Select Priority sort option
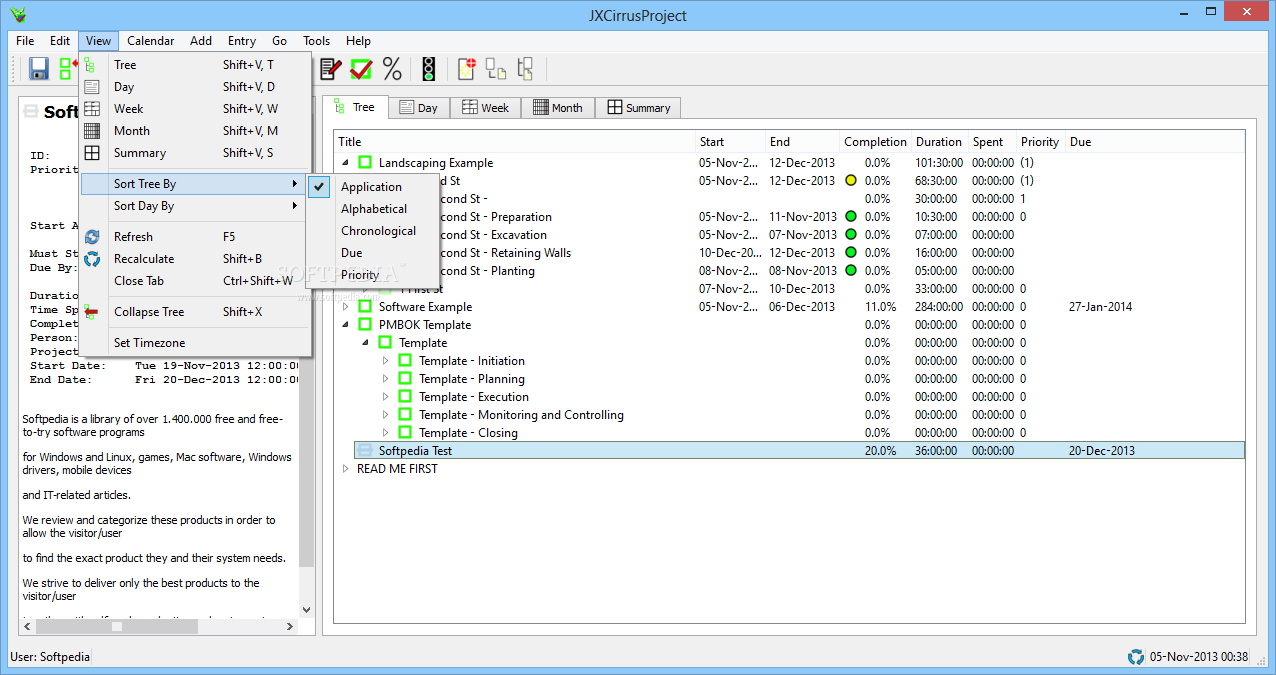 coord(373,275)
